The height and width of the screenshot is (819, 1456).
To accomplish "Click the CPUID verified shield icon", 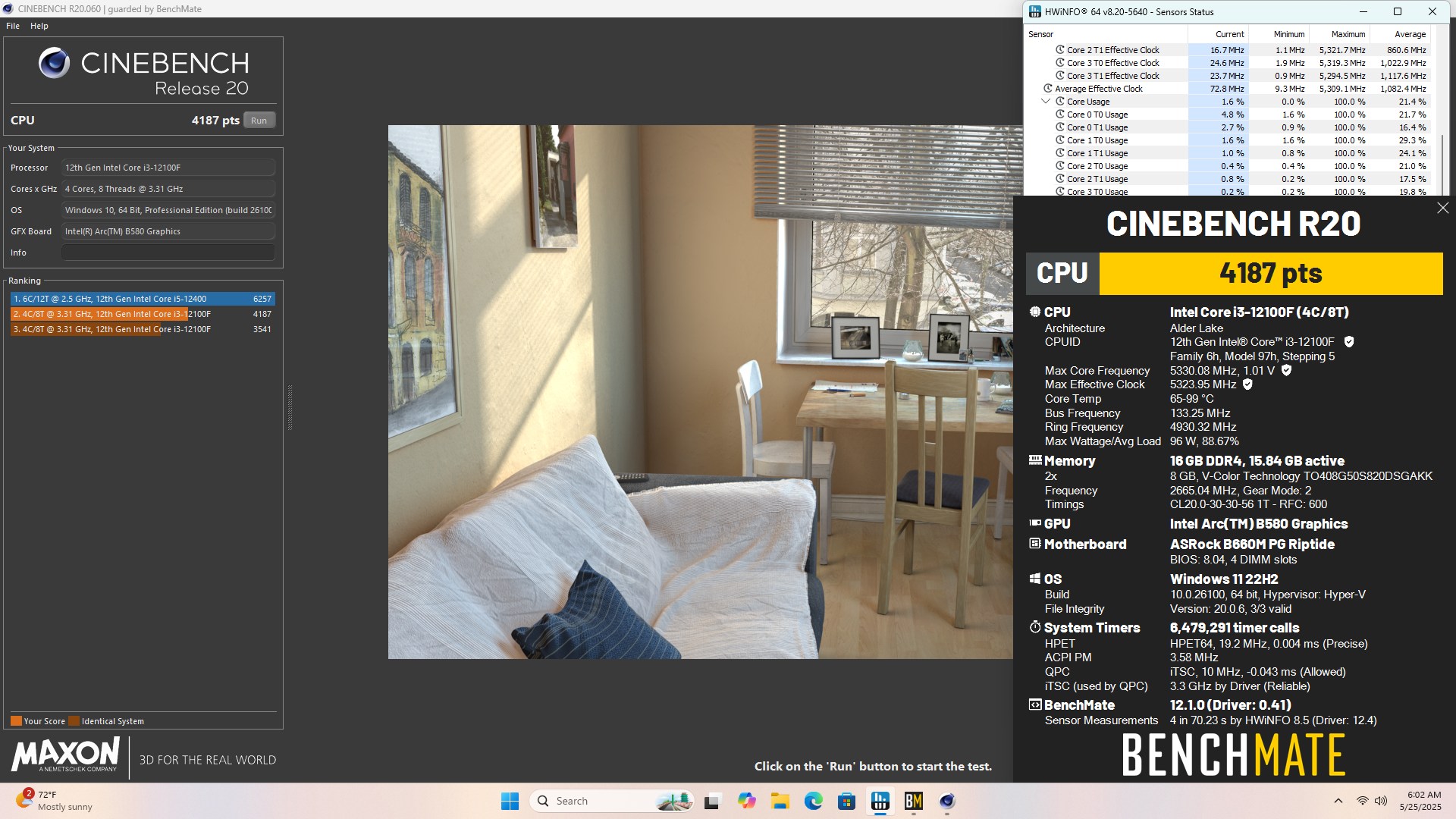I will pos(1349,342).
